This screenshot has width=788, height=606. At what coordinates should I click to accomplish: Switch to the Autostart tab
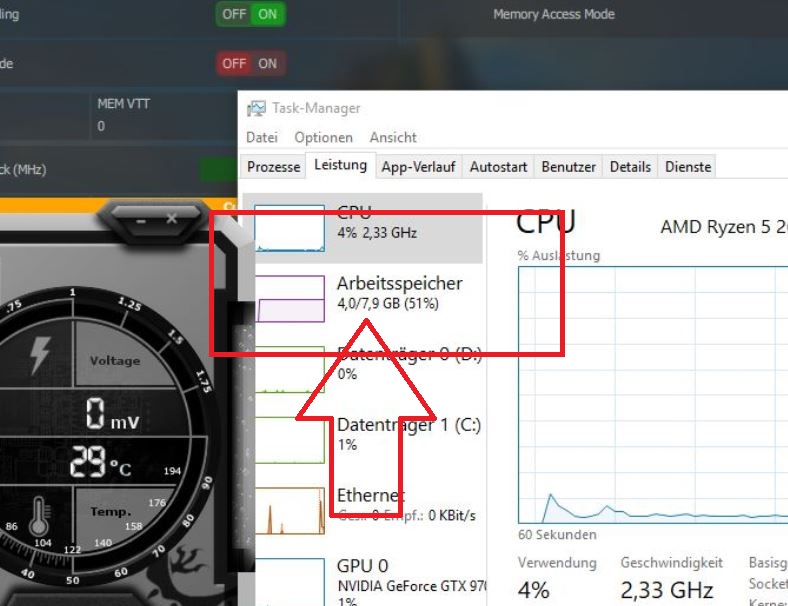coord(498,166)
